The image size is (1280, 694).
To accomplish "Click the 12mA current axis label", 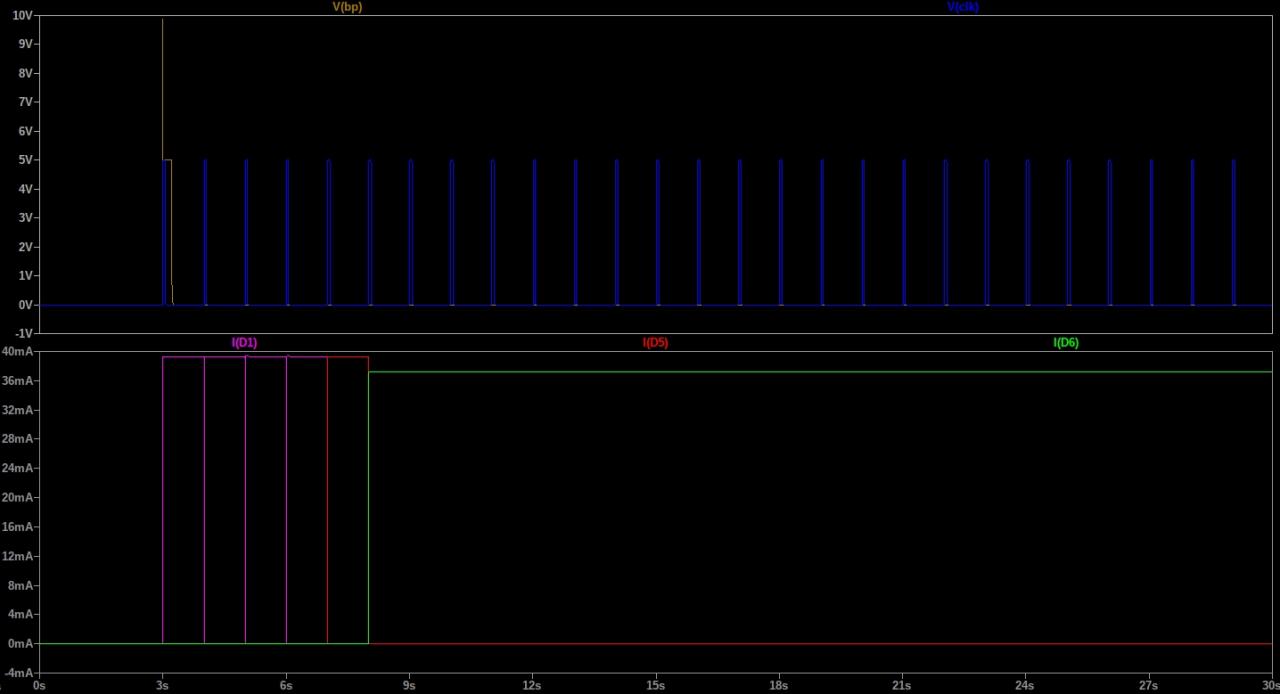I will pyautogui.click(x=18, y=556).
